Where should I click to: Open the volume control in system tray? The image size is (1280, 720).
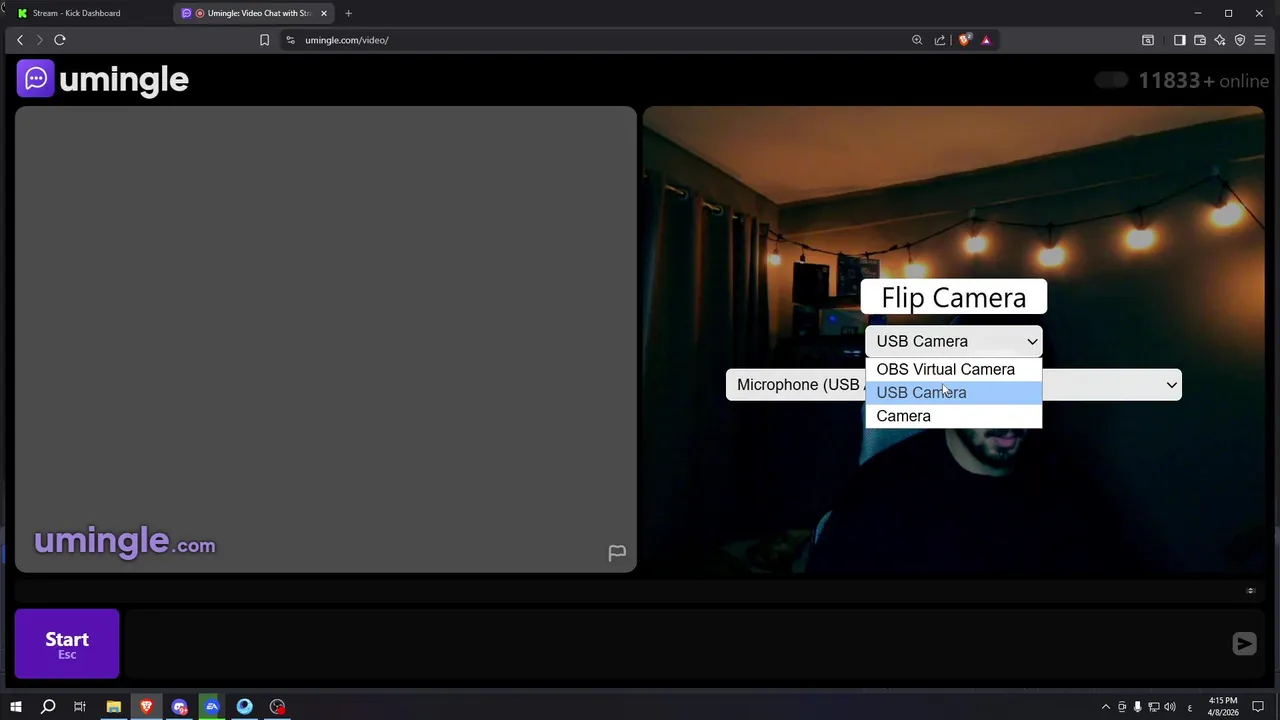click(1170, 707)
